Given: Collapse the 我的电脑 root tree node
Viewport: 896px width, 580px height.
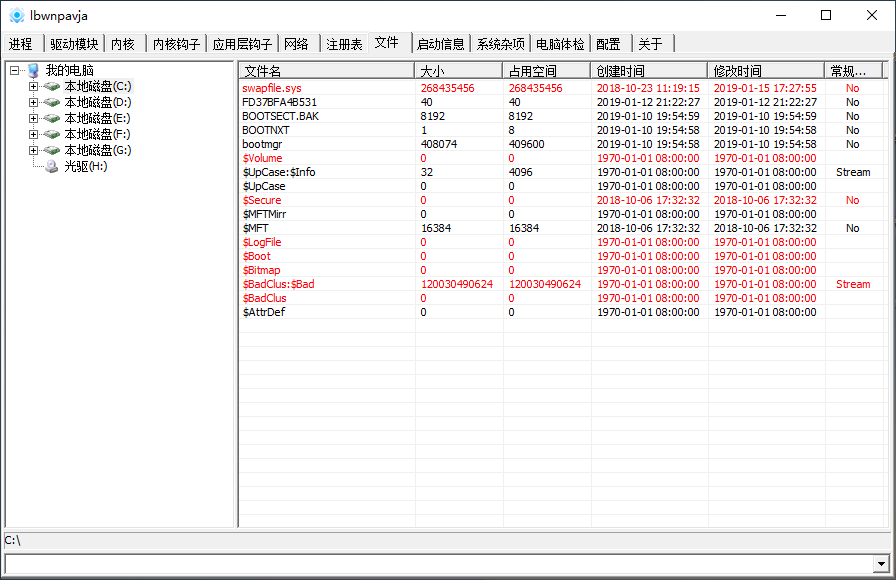Looking at the screenshot, I should pos(15,70).
